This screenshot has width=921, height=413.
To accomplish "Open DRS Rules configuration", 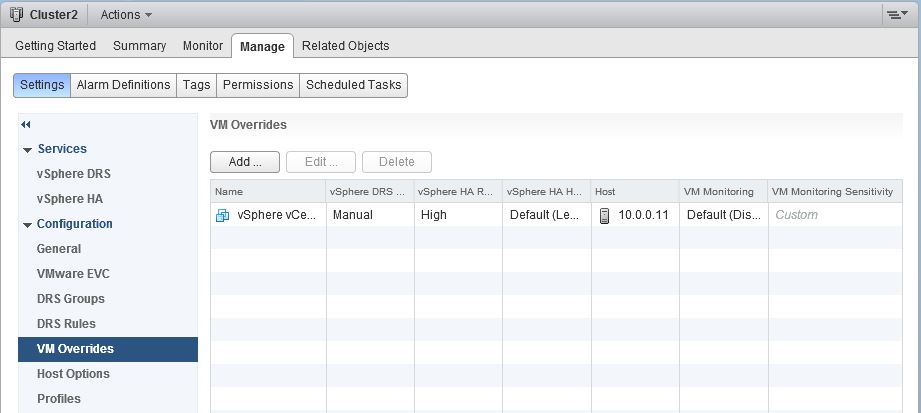I will tap(66, 324).
